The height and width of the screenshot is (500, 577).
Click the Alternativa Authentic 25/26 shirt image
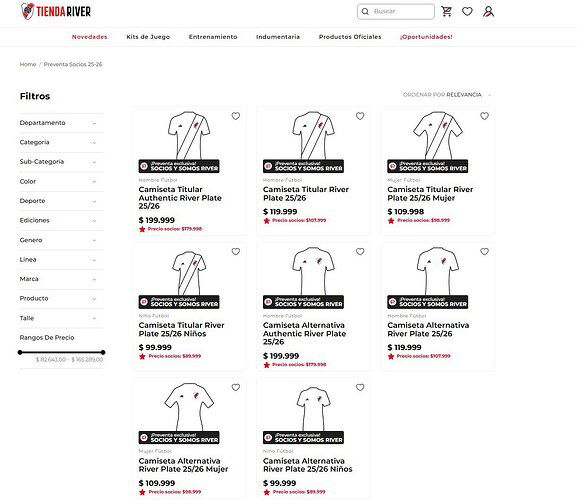[x=313, y=271]
